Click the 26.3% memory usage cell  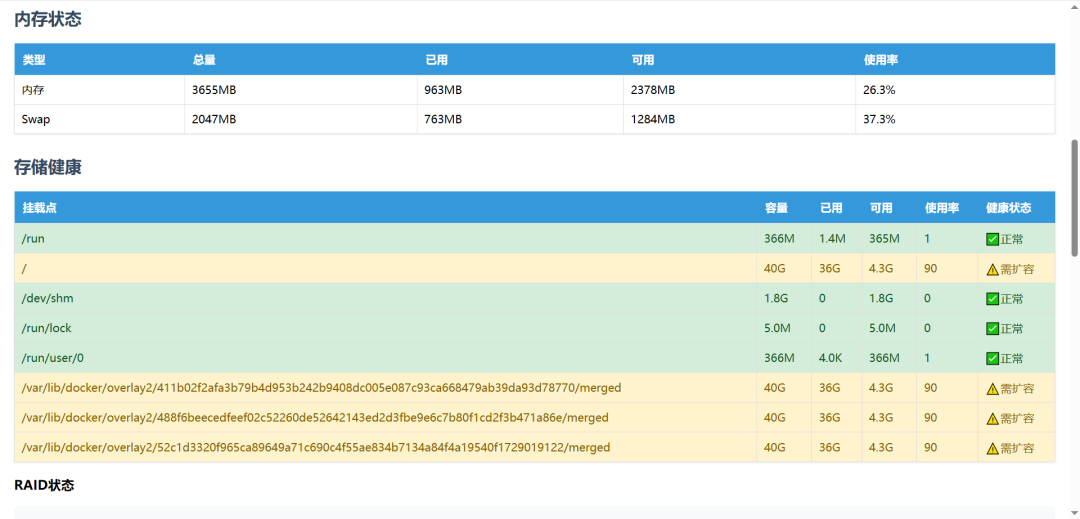tap(879, 90)
